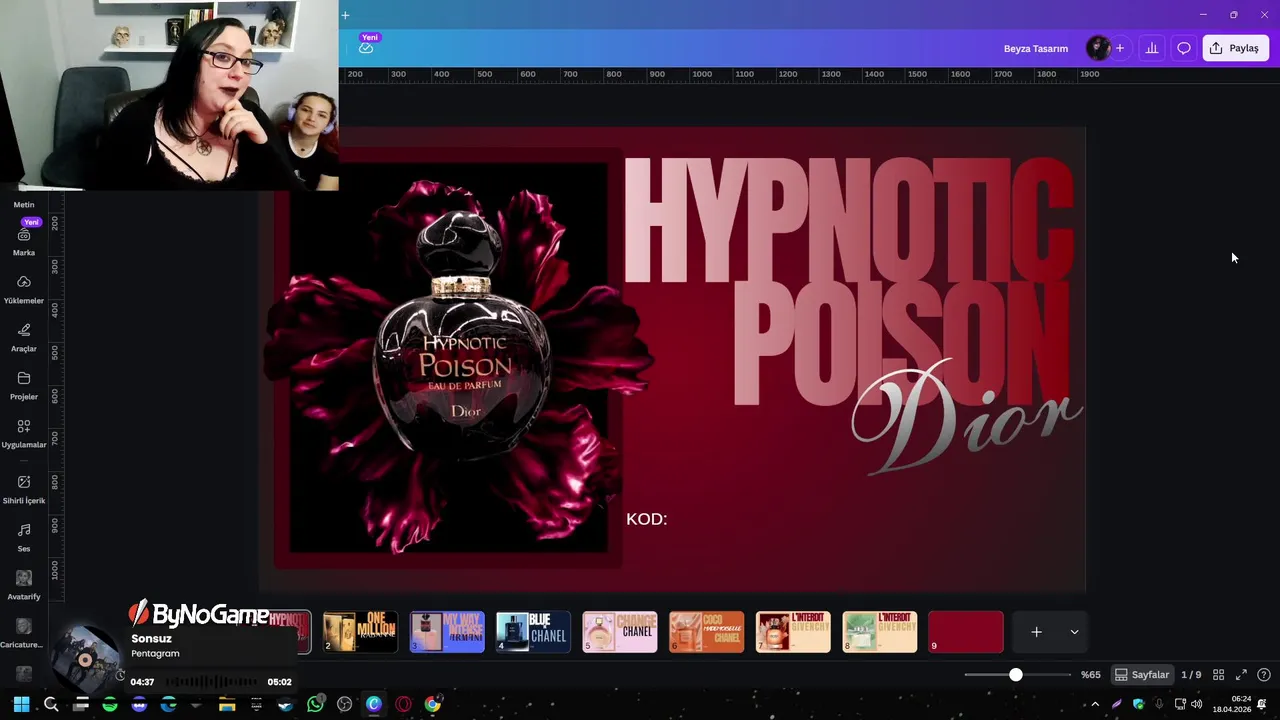The height and width of the screenshot is (720, 1280).
Task: Adjust the zoom level slider
Action: point(1016,675)
